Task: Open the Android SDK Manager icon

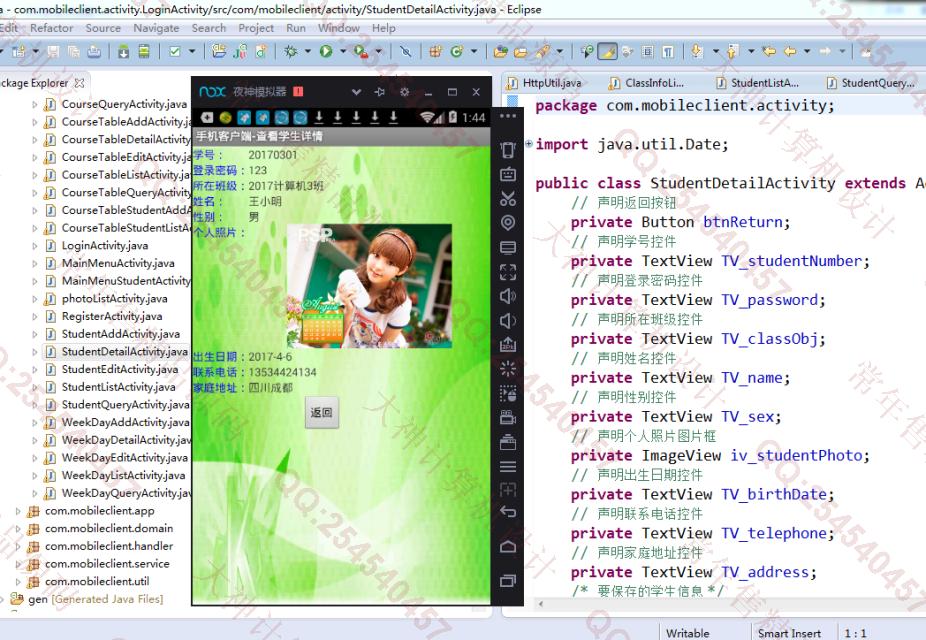Action: click(123, 52)
